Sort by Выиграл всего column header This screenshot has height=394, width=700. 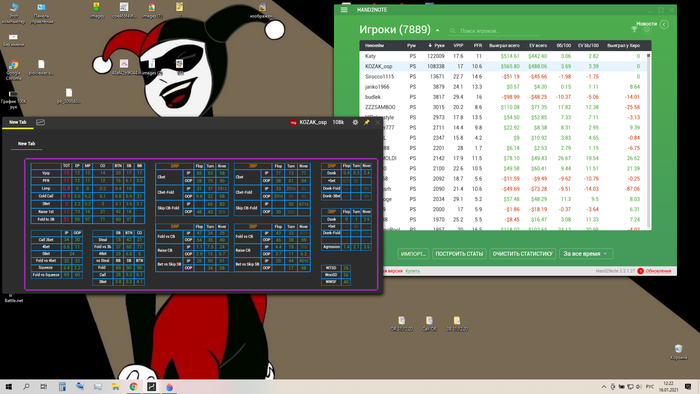[x=504, y=46]
